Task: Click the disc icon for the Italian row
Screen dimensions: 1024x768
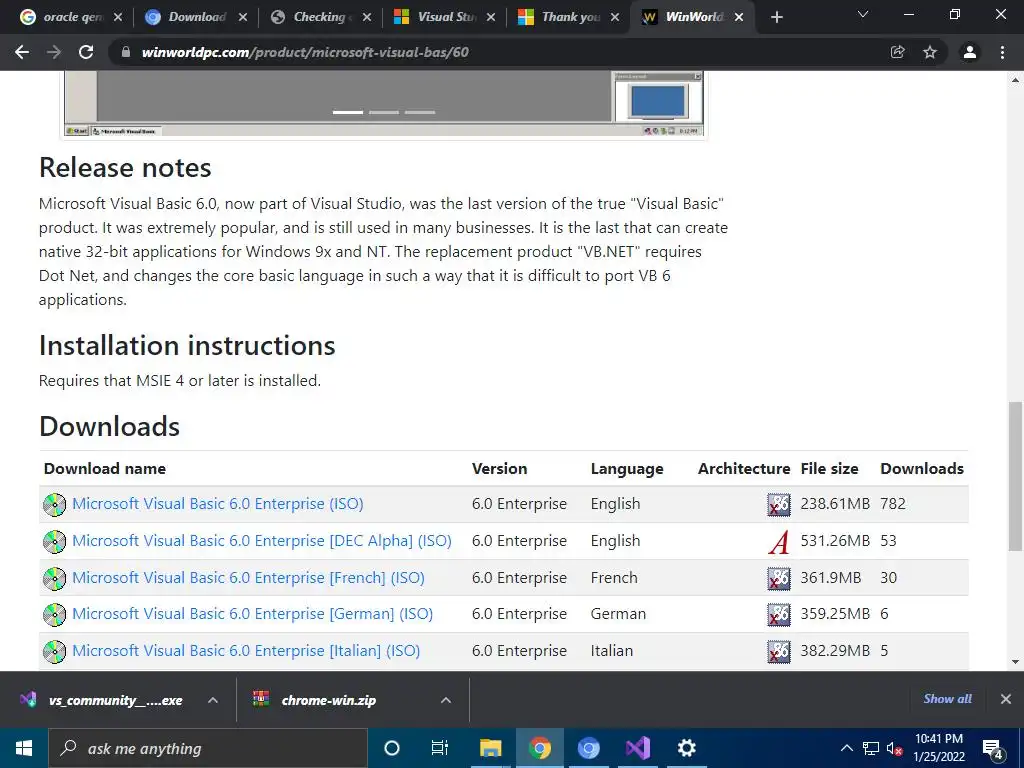Action: [x=54, y=652]
